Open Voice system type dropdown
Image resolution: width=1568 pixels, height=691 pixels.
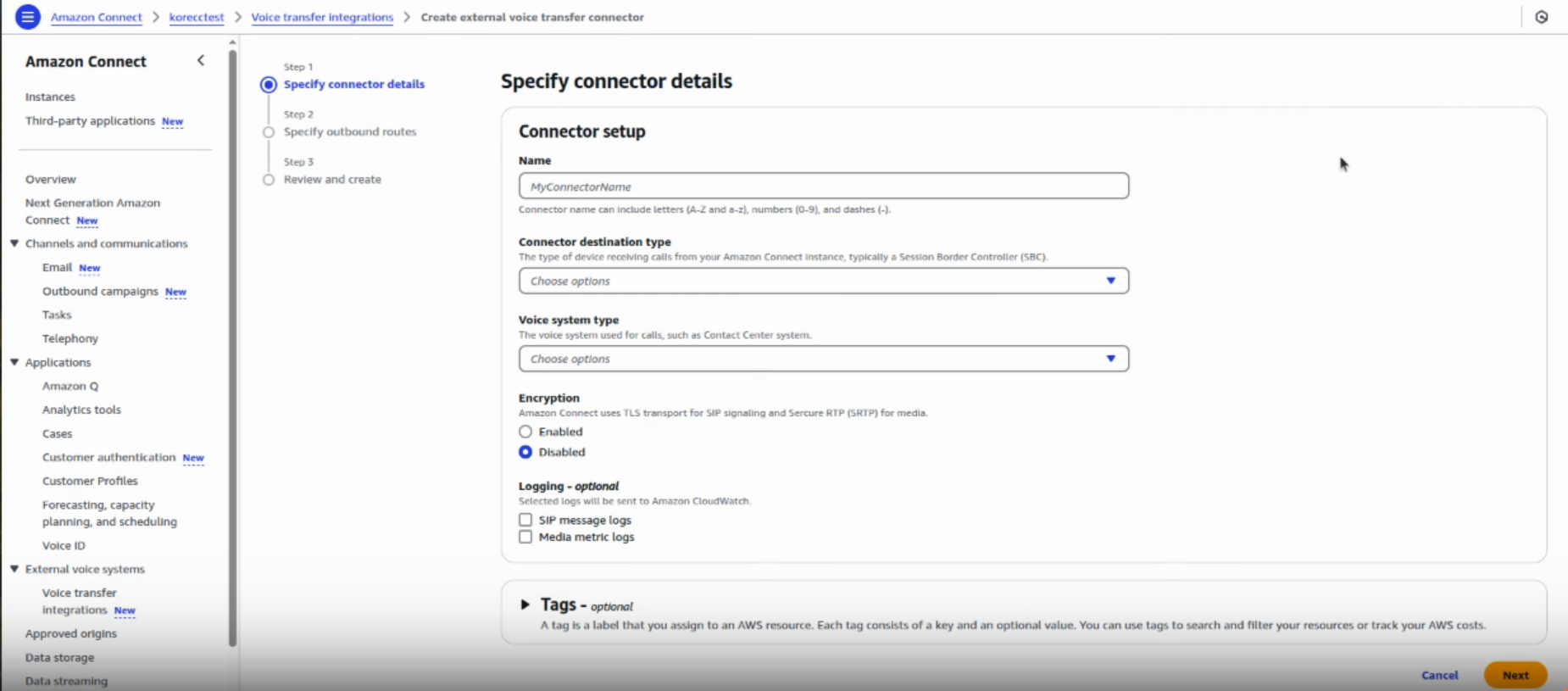coord(824,359)
